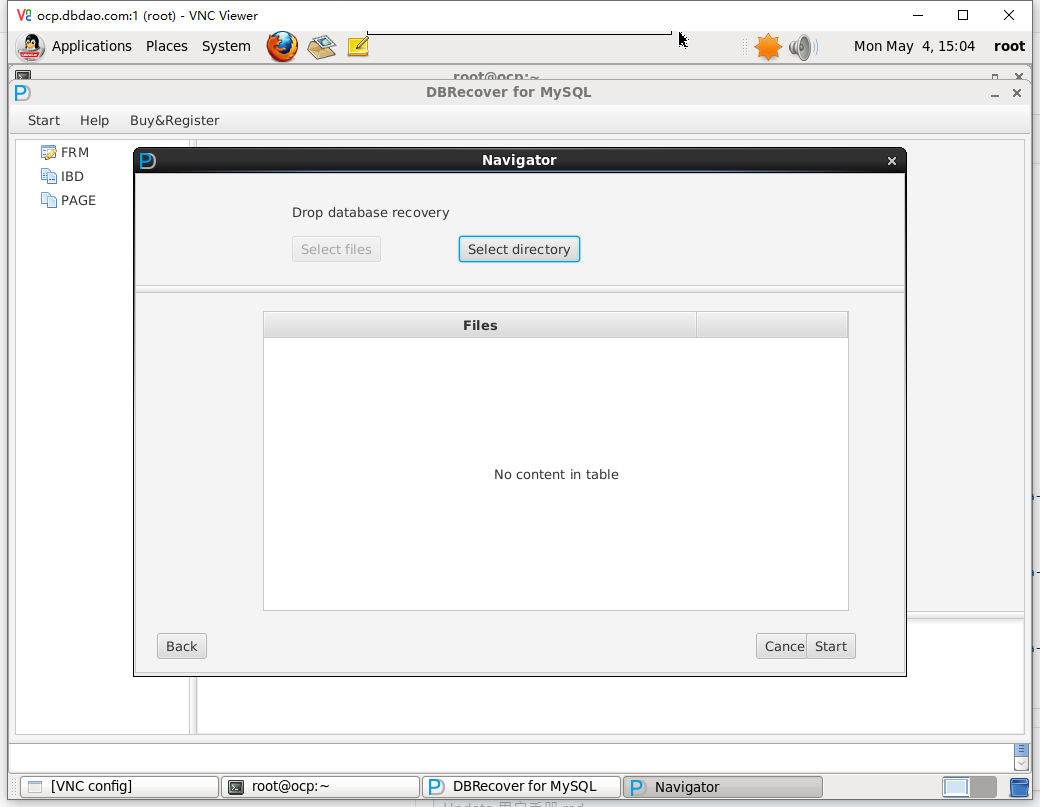Screen dimensions: 1040x807
Task: Switch to root@ocp terminal in taskbar
Action: tap(320, 787)
